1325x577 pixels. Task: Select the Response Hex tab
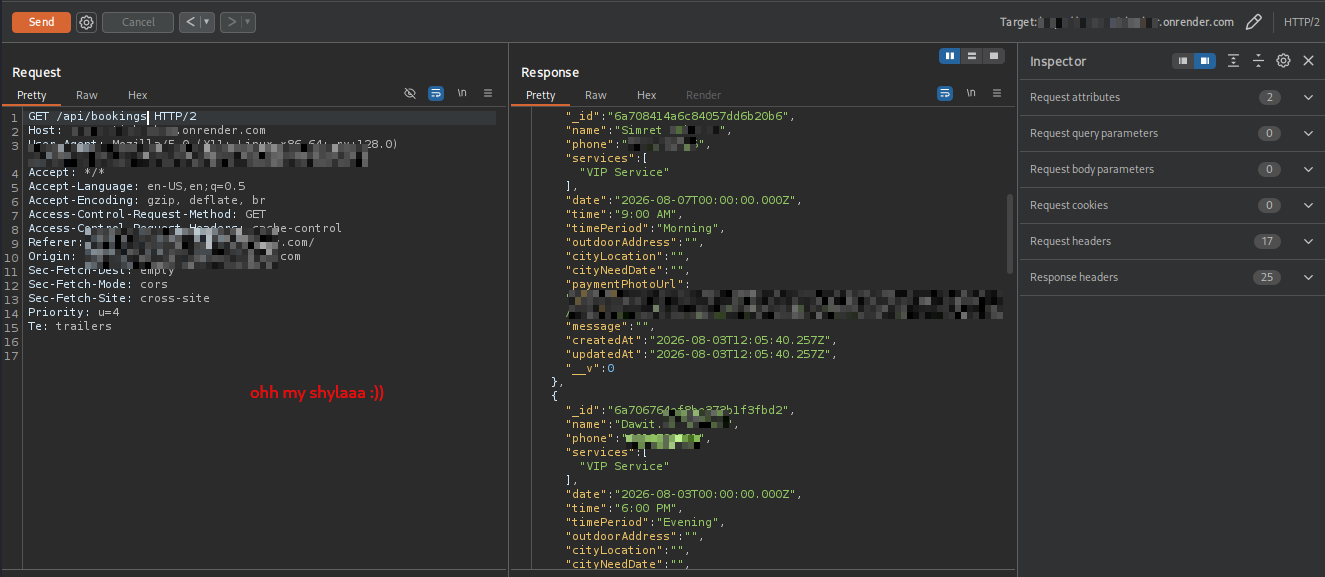click(647, 95)
